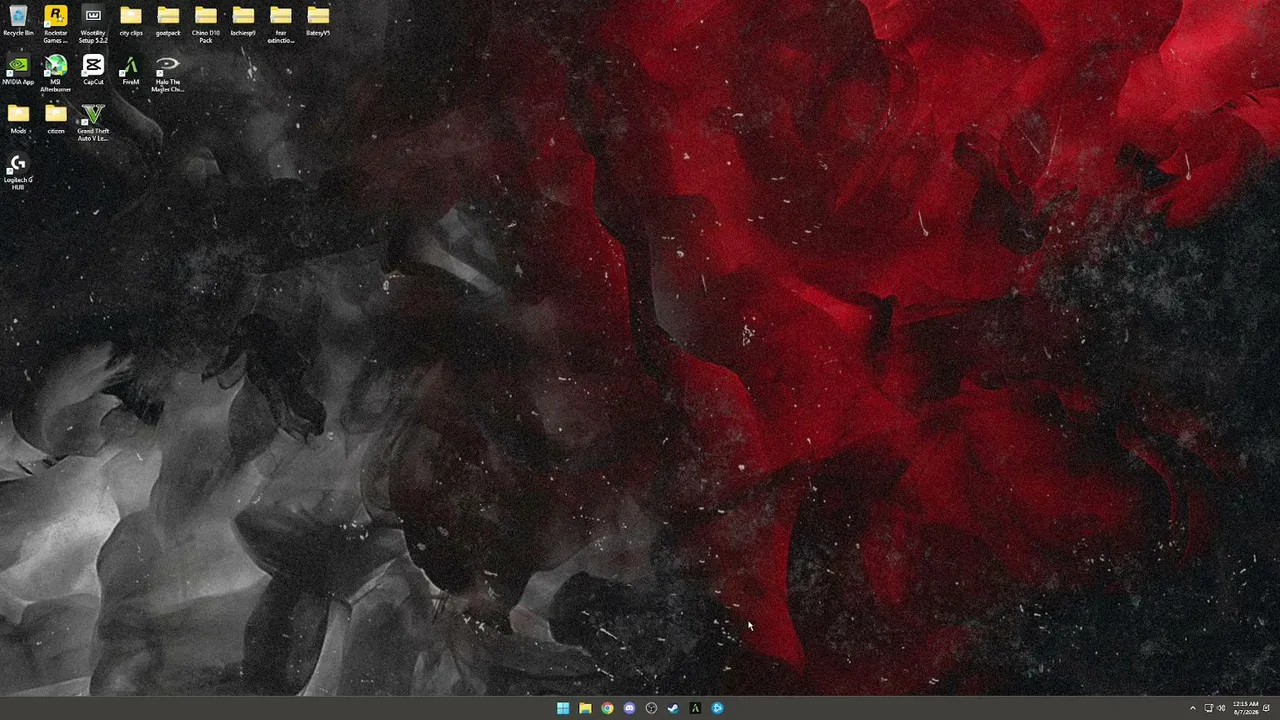Select the Wootility Setup 5.2.2 installer icon
Image resolution: width=1280 pixels, height=720 pixels.
tap(93, 24)
